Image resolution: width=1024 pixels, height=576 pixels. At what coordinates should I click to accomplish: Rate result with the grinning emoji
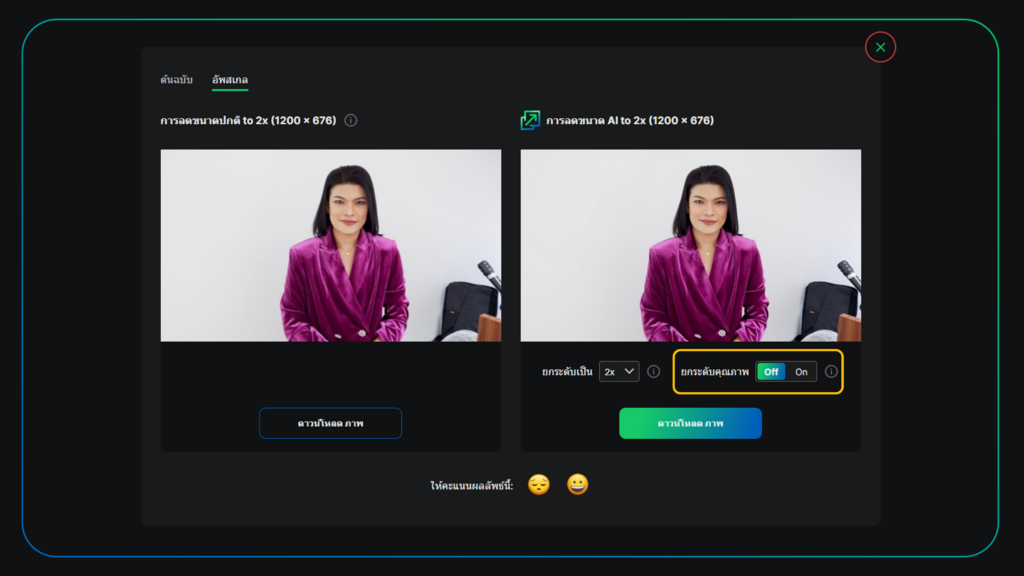pos(577,485)
